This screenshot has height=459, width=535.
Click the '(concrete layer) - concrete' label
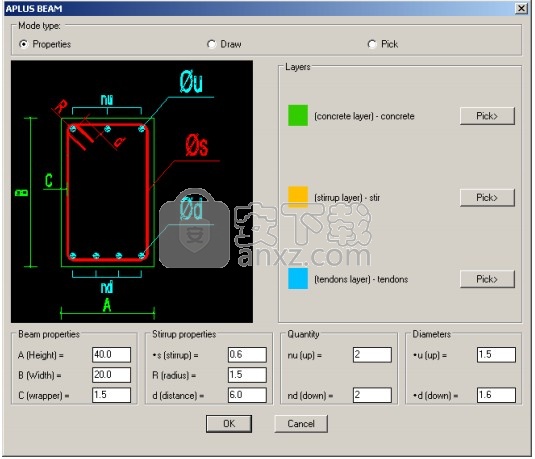(x=364, y=116)
